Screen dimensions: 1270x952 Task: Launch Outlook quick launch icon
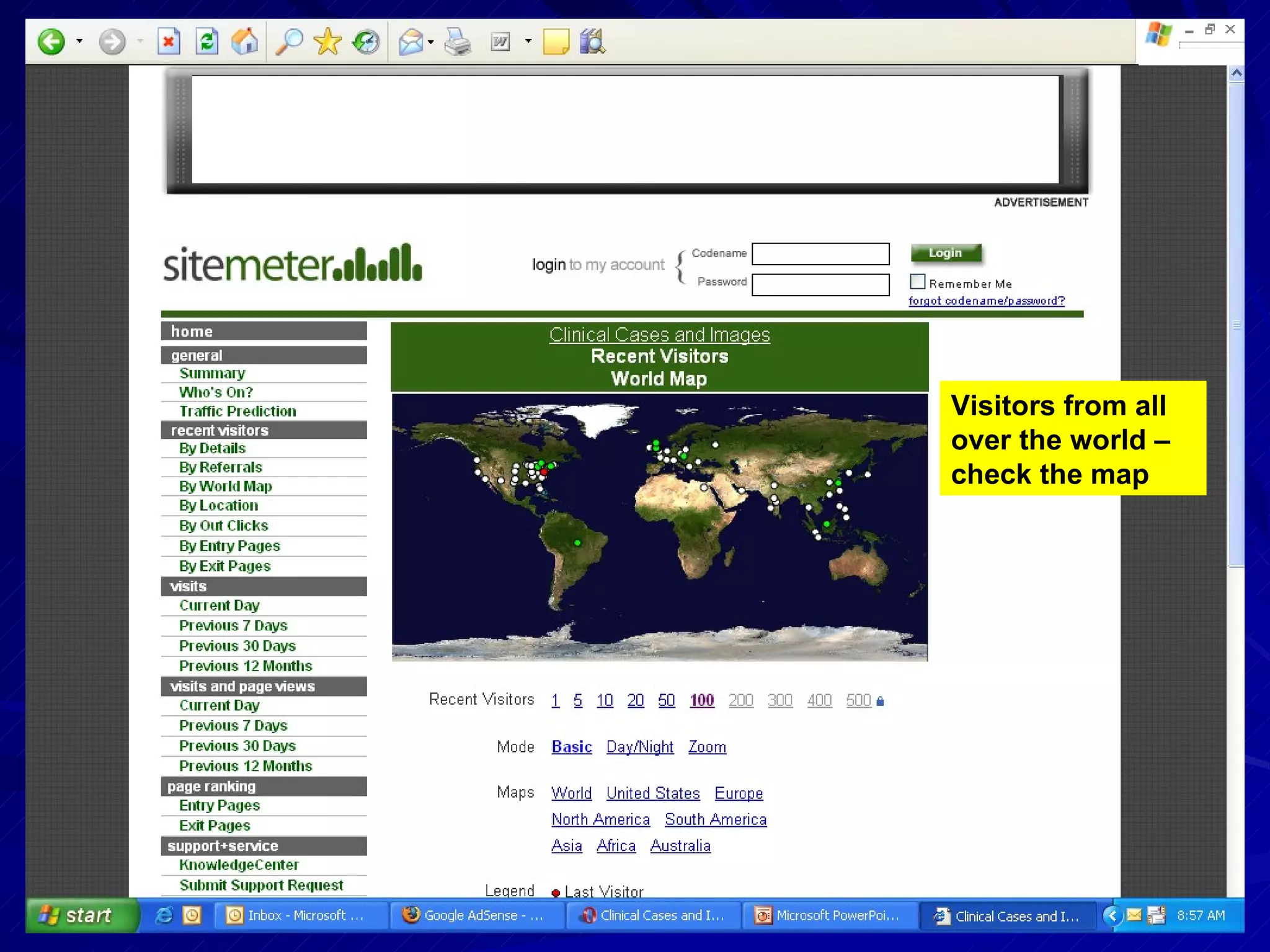[192, 915]
